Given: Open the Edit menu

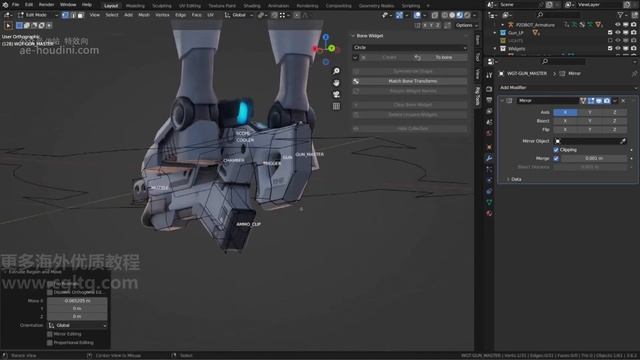Looking at the screenshot, I should tap(29, 4).
